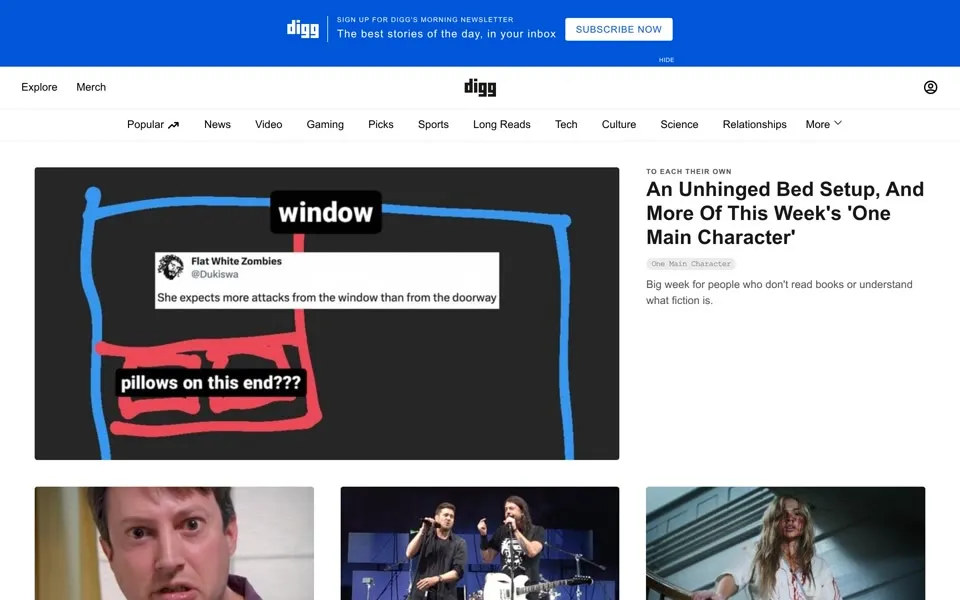Image resolution: width=960 pixels, height=600 pixels.
Task: Open the bed setup window diagram image
Action: tap(327, 313)
